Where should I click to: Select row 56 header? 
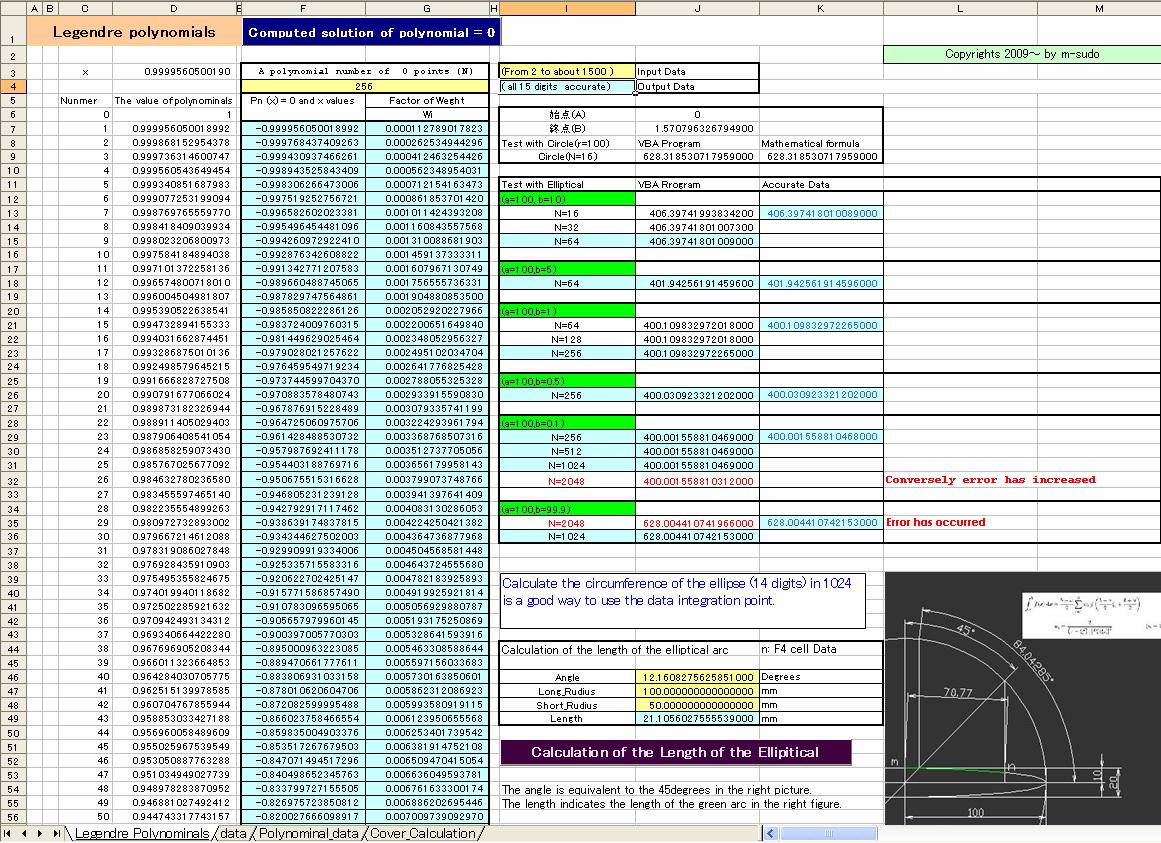click(x=13, y=817)
